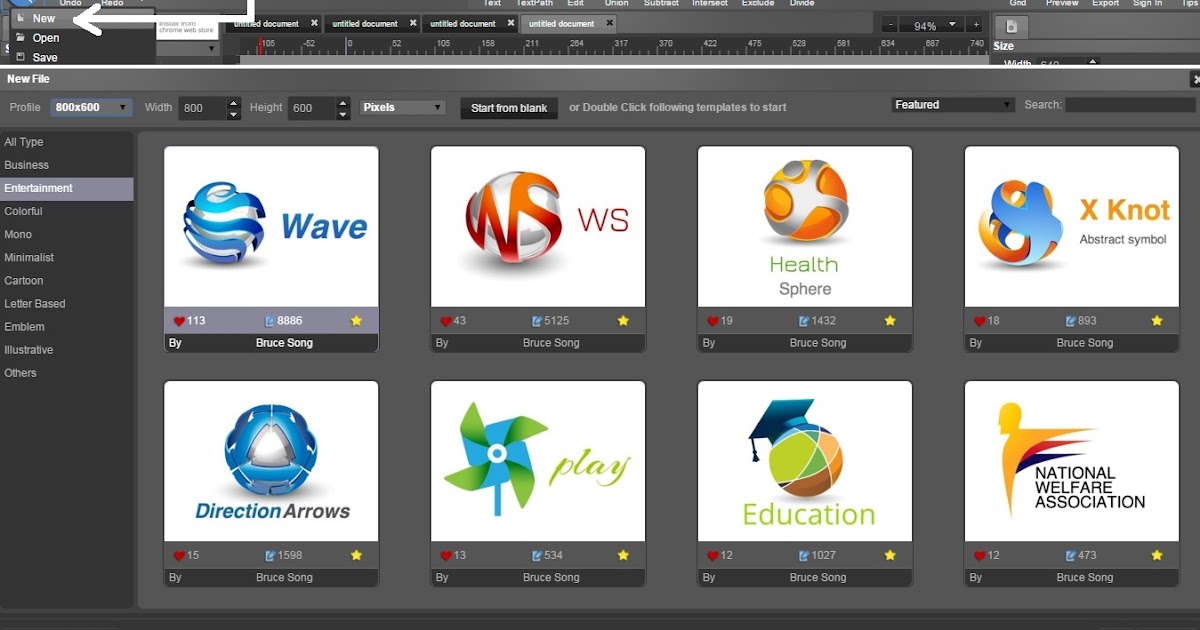Click the usage-count icon beside 5125 under WS

pyautogui.click(x=537, y=321)
